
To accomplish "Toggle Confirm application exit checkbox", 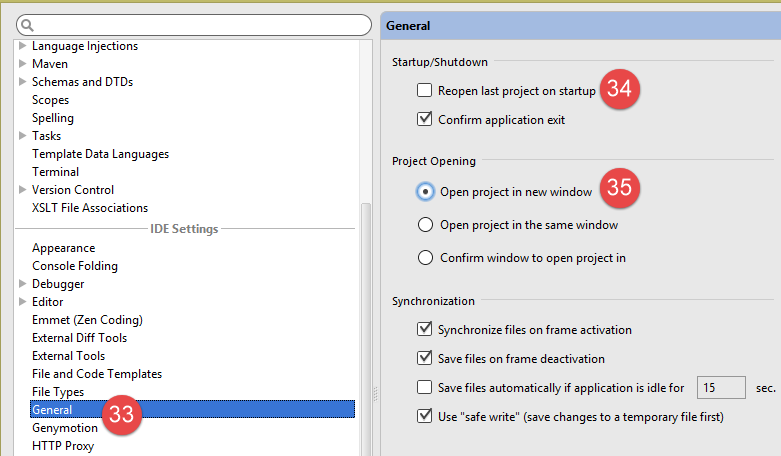I will [x=426, y=120].
